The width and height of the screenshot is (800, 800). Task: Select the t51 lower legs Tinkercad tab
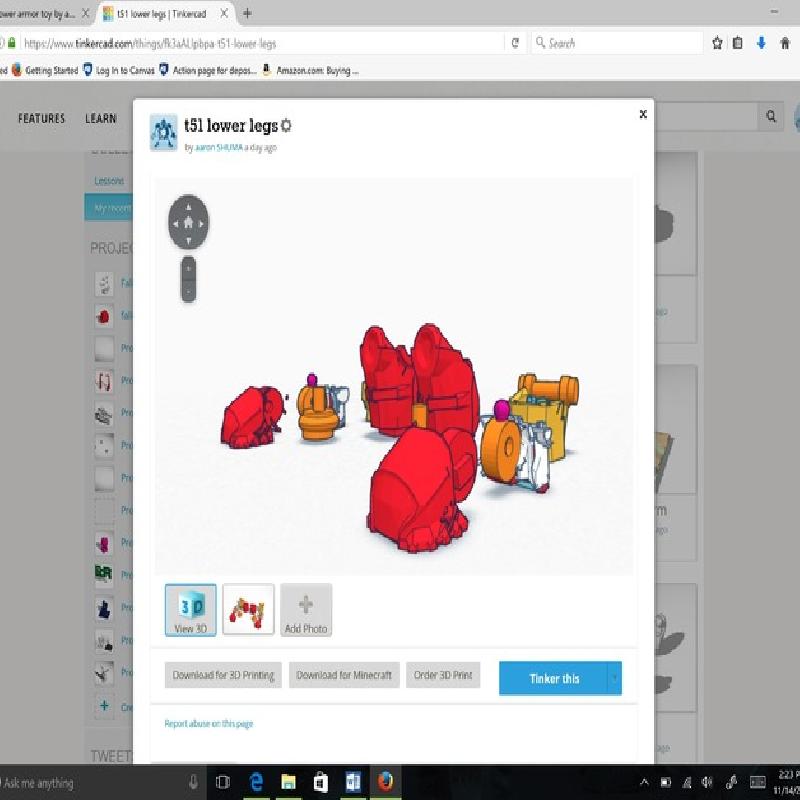coord(162,14)
